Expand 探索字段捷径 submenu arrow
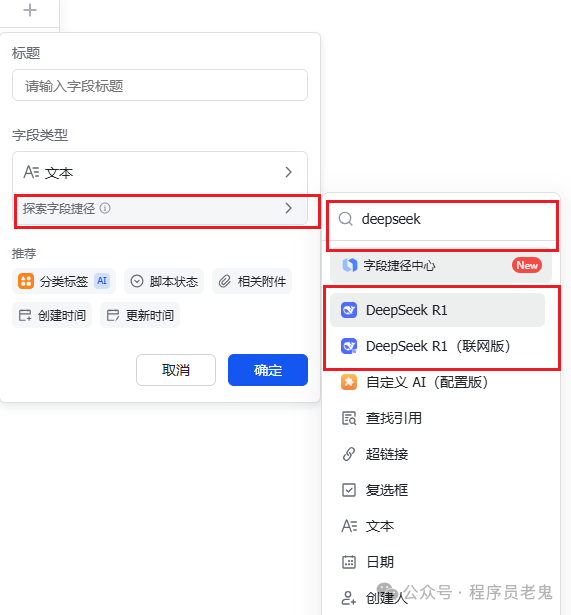 [289, 208]
